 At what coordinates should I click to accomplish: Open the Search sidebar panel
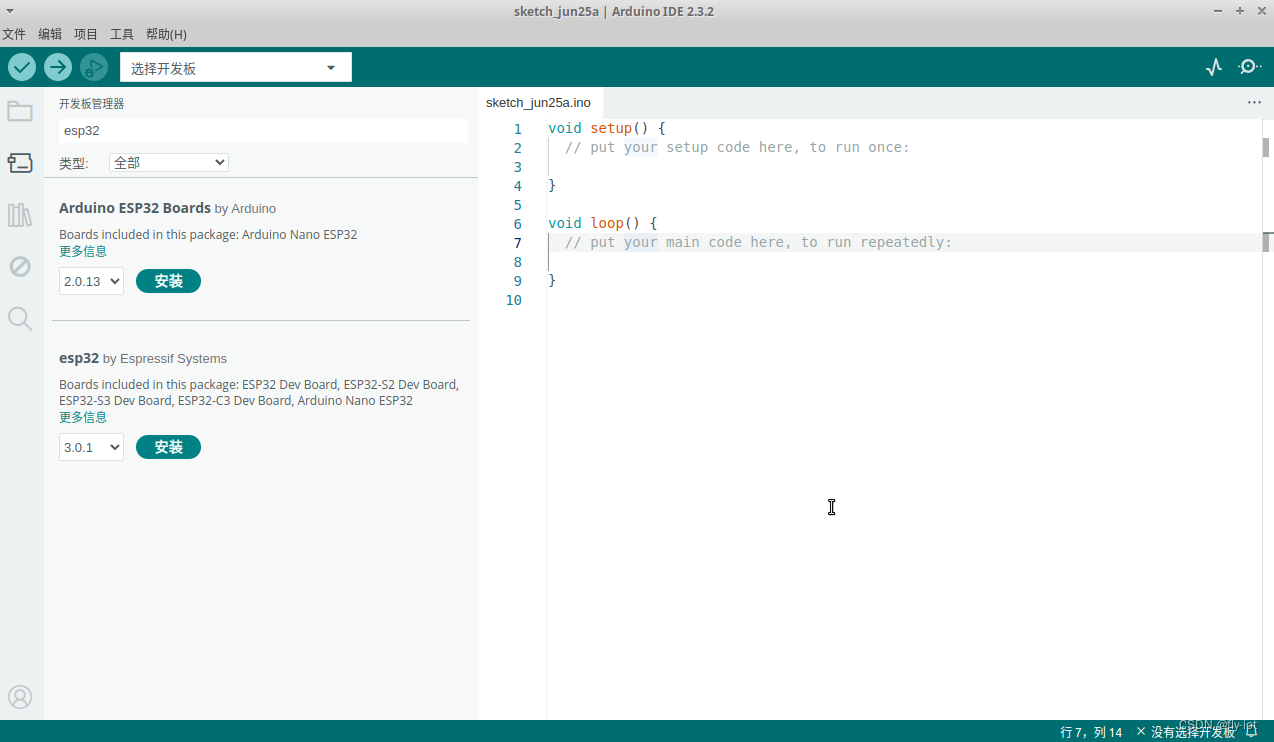(x=20, y=319)
